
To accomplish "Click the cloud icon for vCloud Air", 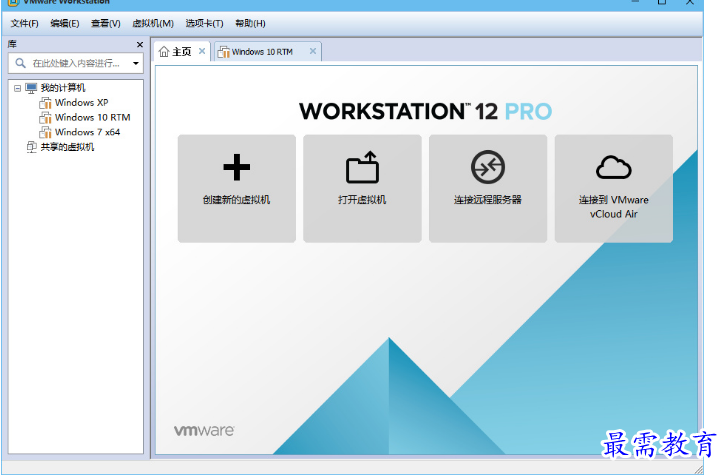I will point(614,167).
